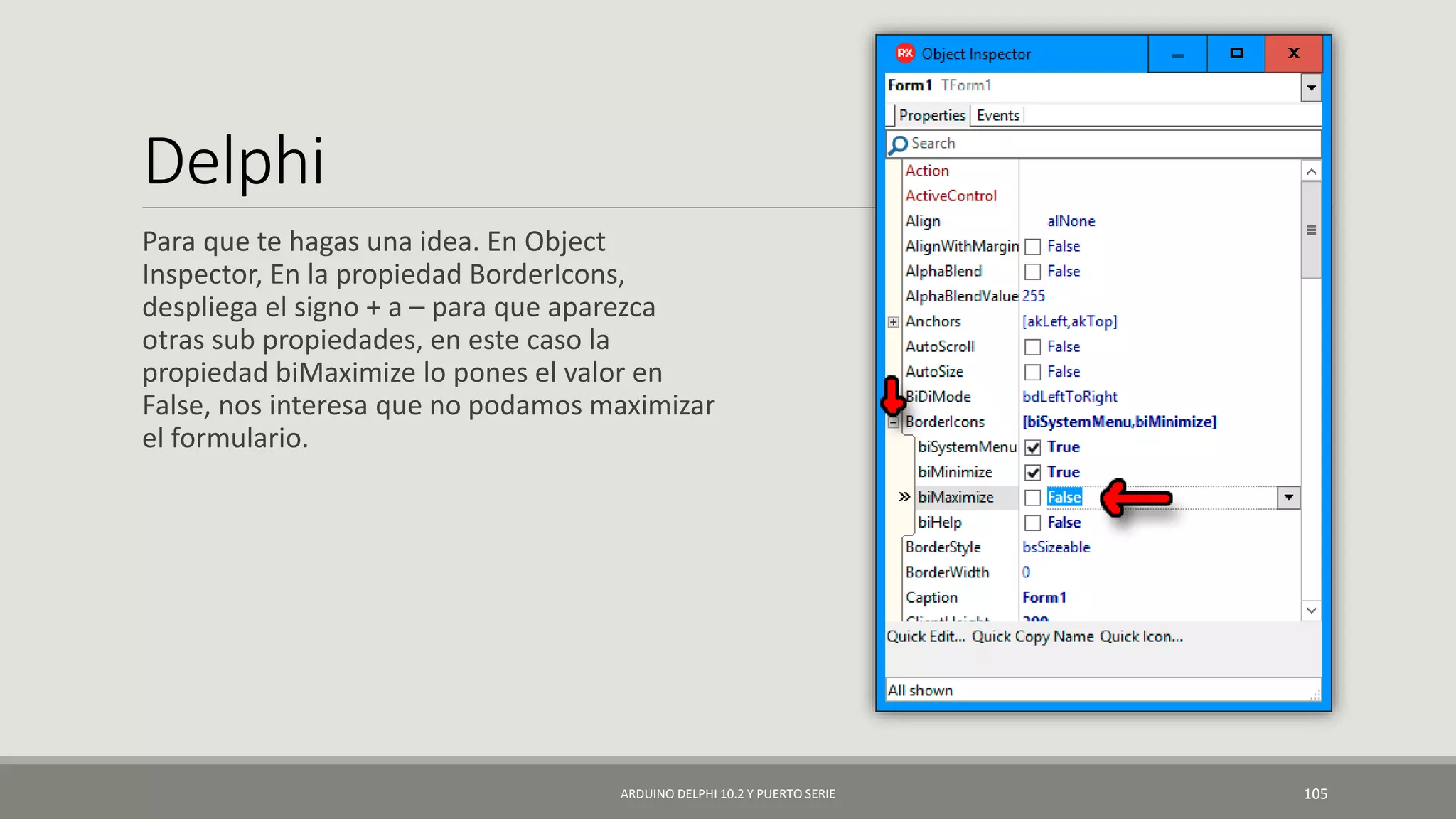Viewport: 1456px width, 819px height.
Task: Close the Object Inspector window
Action: pyautogui.click(x=1294, y=54)
